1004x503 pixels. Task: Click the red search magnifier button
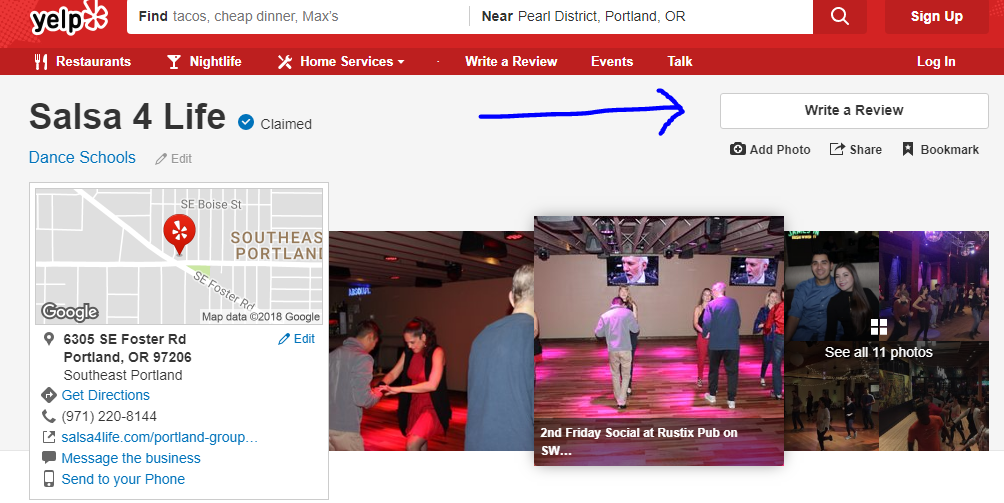[x=839, y=17]
